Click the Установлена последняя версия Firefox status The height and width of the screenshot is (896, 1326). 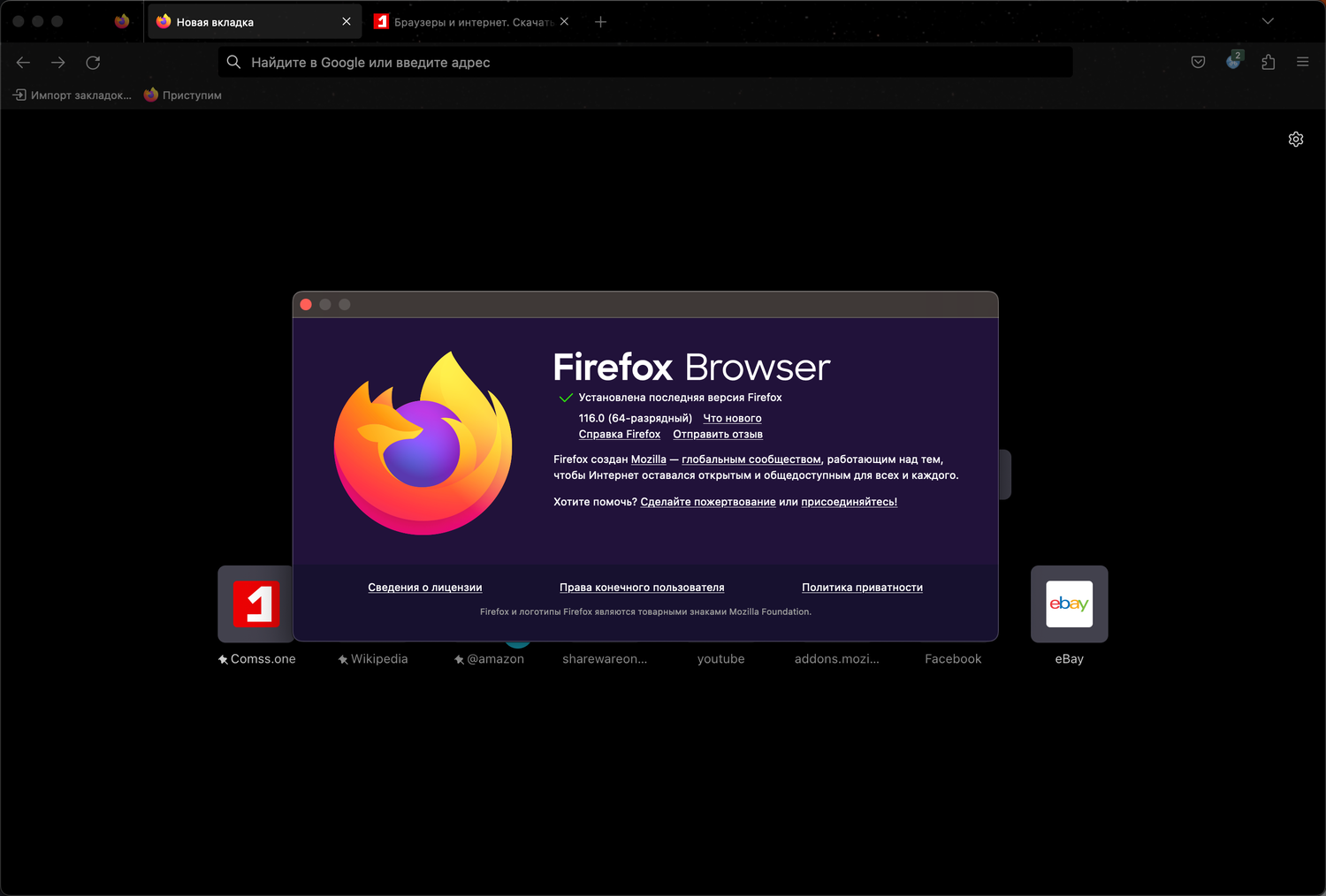[x=681, y=398]
